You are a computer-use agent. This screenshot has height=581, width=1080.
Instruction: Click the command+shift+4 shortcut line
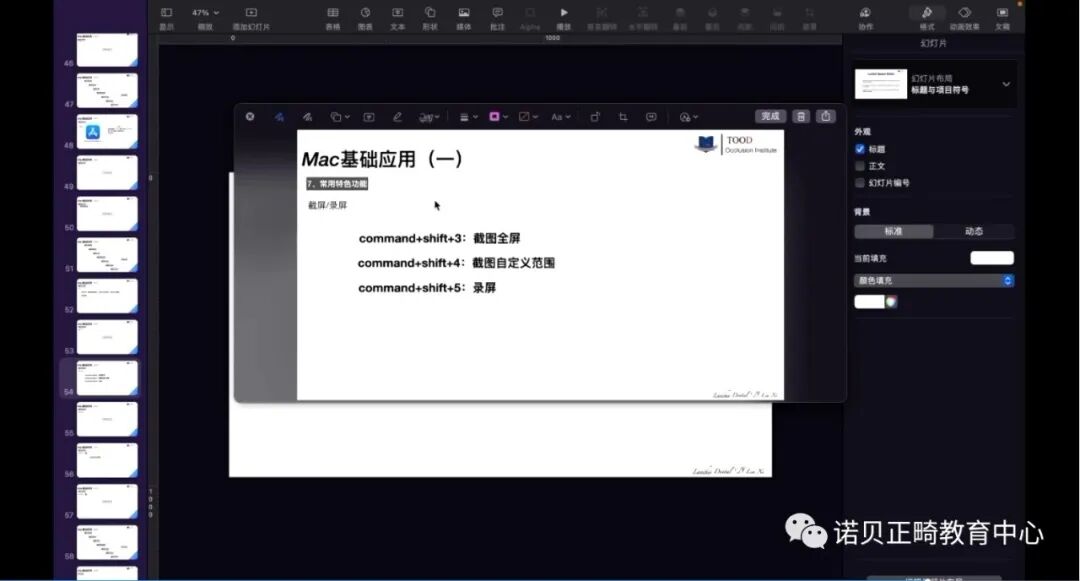click(456, 263)
